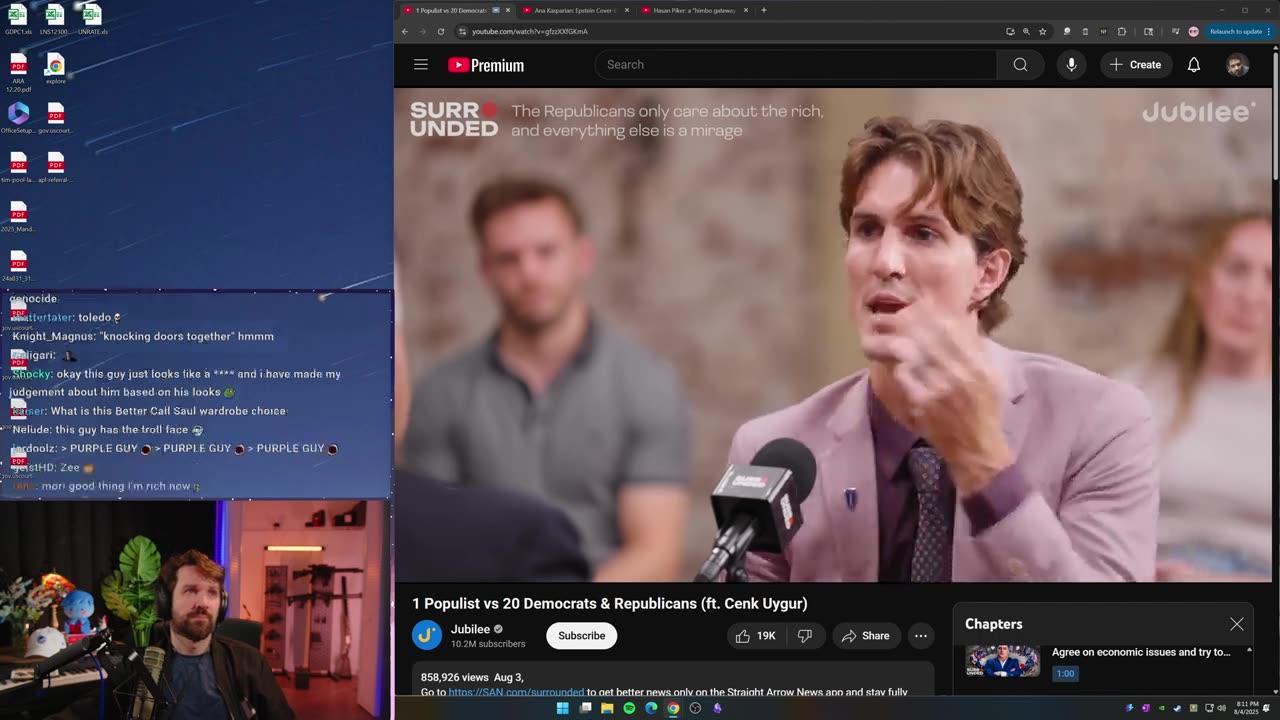Open the ARA 12.20.pdf desktop file

18,73
